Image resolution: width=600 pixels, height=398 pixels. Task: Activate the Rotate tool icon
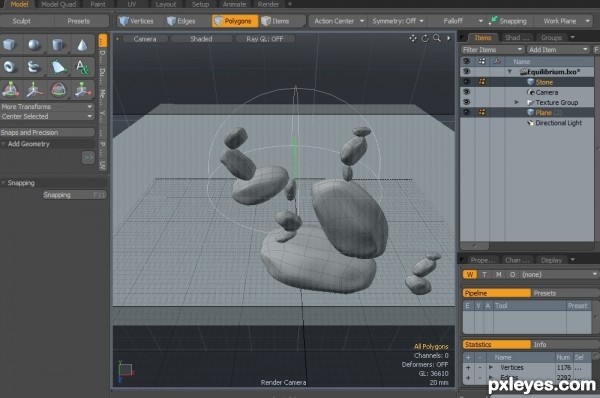pos(58,90)
